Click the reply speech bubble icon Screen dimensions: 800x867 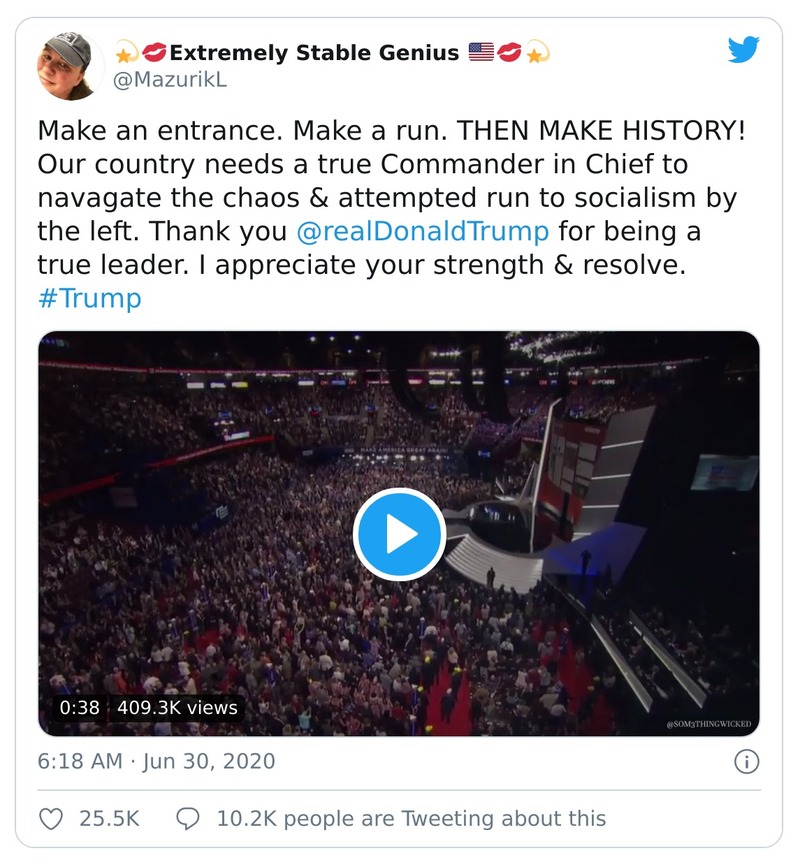click(x=187, y=817)
